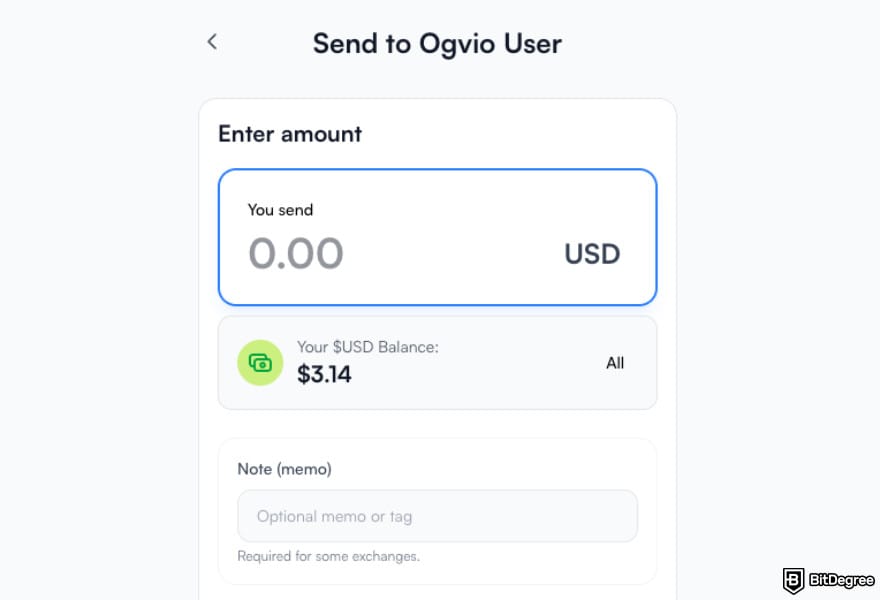880x600 pixels.
Task: Select the USD label beside the amount
Action: point(592,254)
